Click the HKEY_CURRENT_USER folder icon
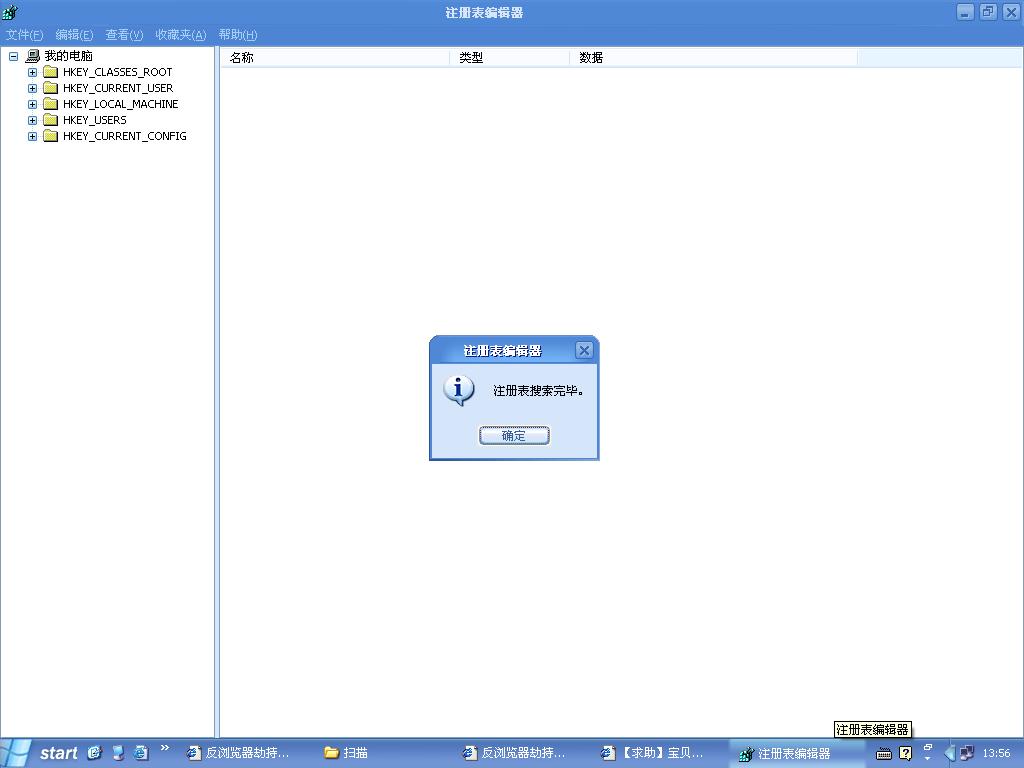 pyautogui.click(x=50, y=88)
